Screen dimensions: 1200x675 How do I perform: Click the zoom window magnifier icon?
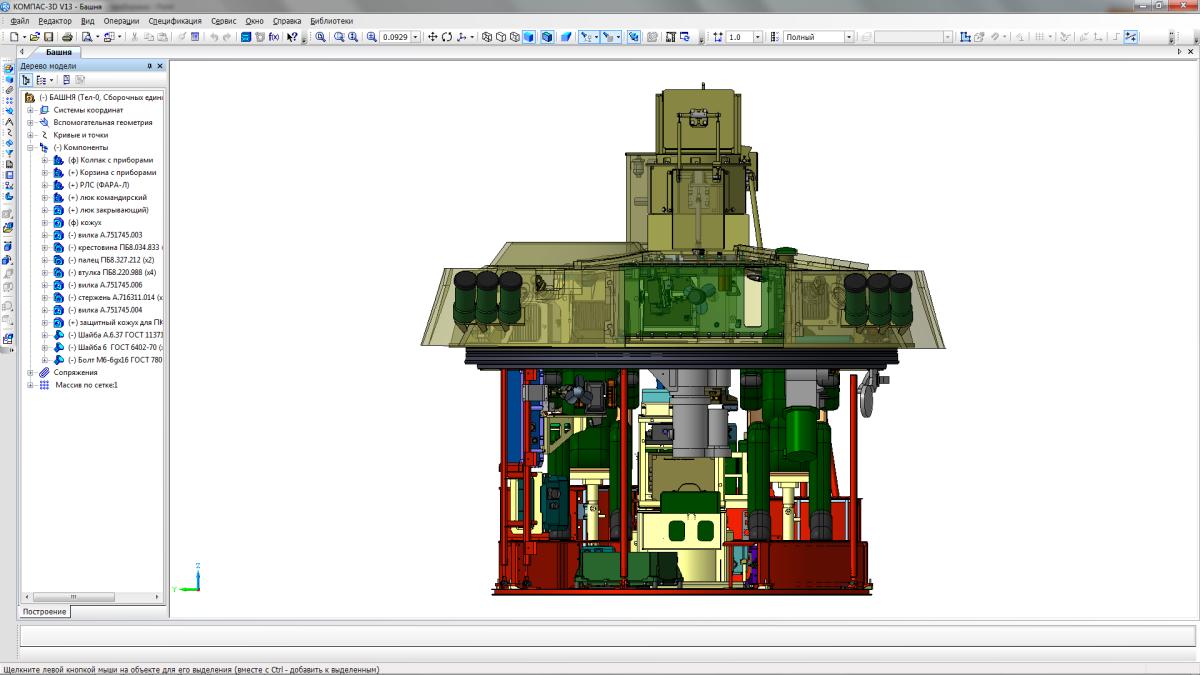(x=339, y=37)
